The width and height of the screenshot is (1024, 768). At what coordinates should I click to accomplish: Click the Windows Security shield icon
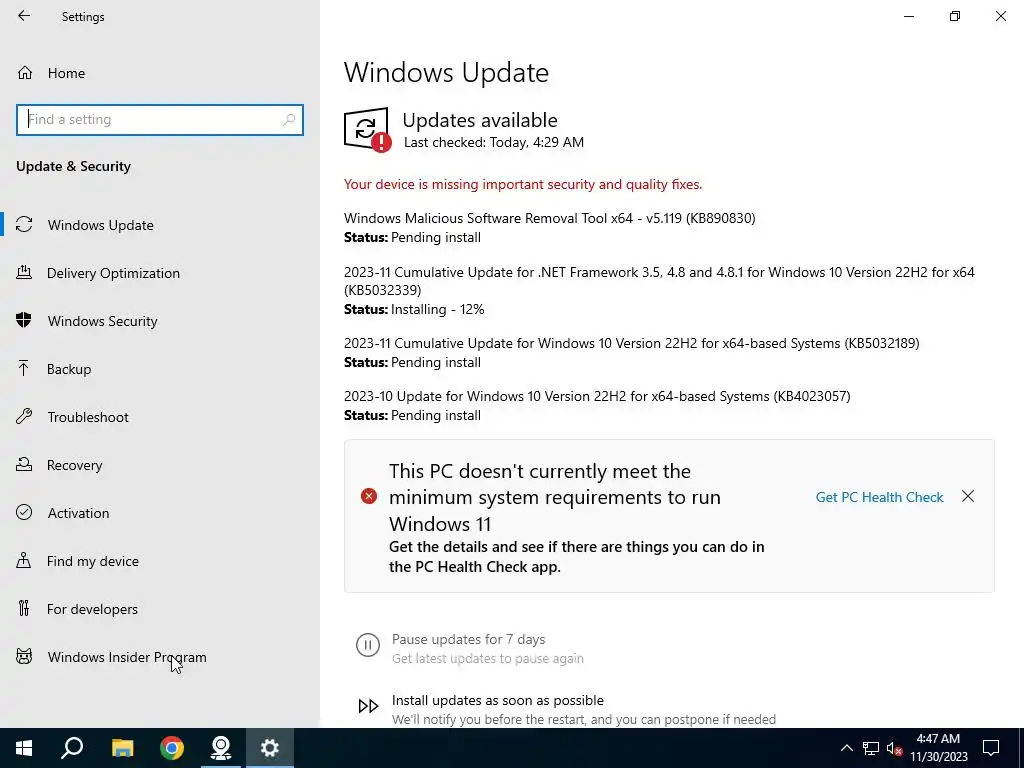coord(24,320)
